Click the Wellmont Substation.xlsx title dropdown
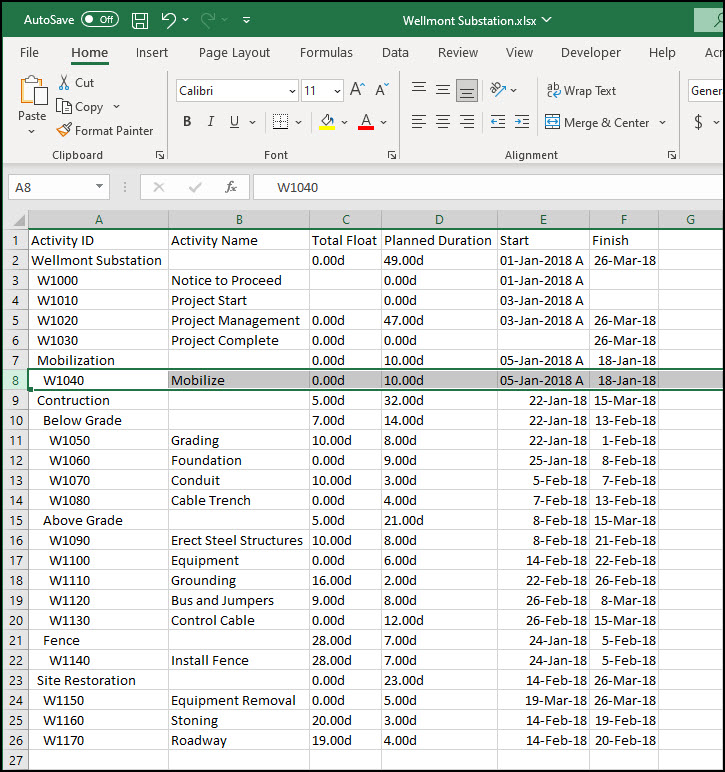Viewport: 725px width, 772px height. click(x=546, y=20)
